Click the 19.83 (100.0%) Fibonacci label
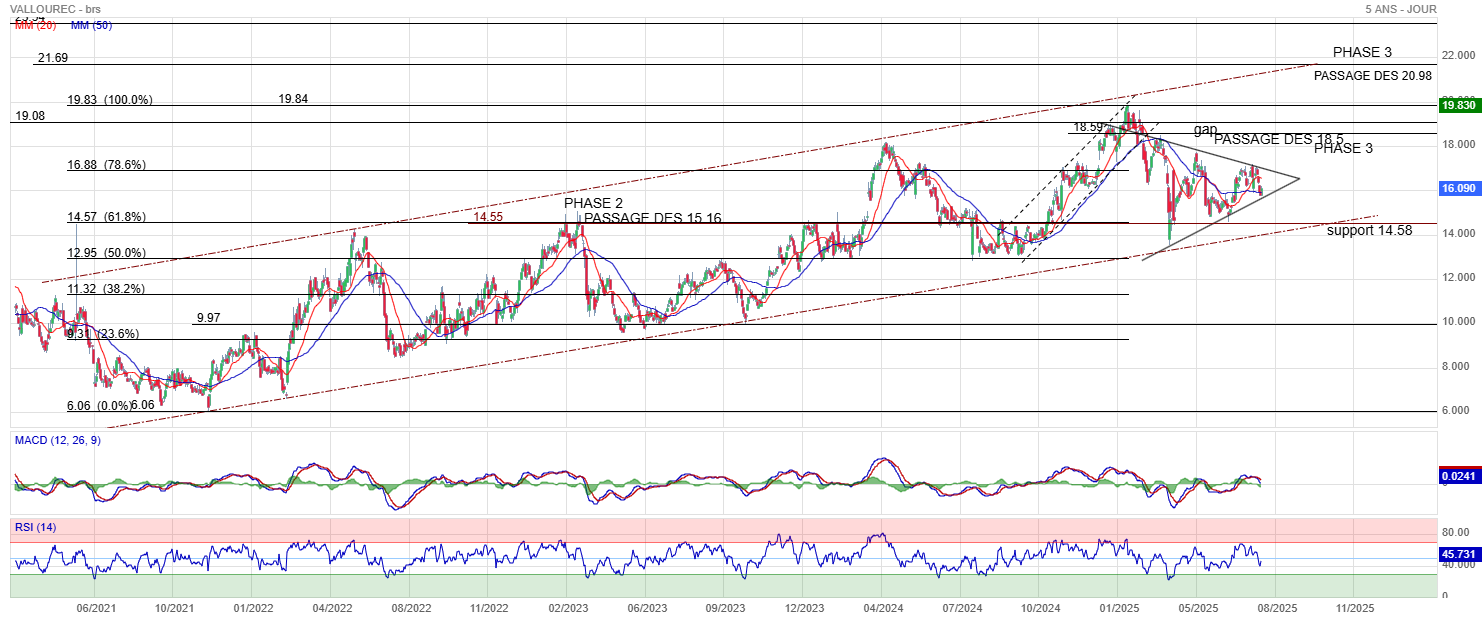The height and width of the screenshot is (618, 1482). [110, 100]
